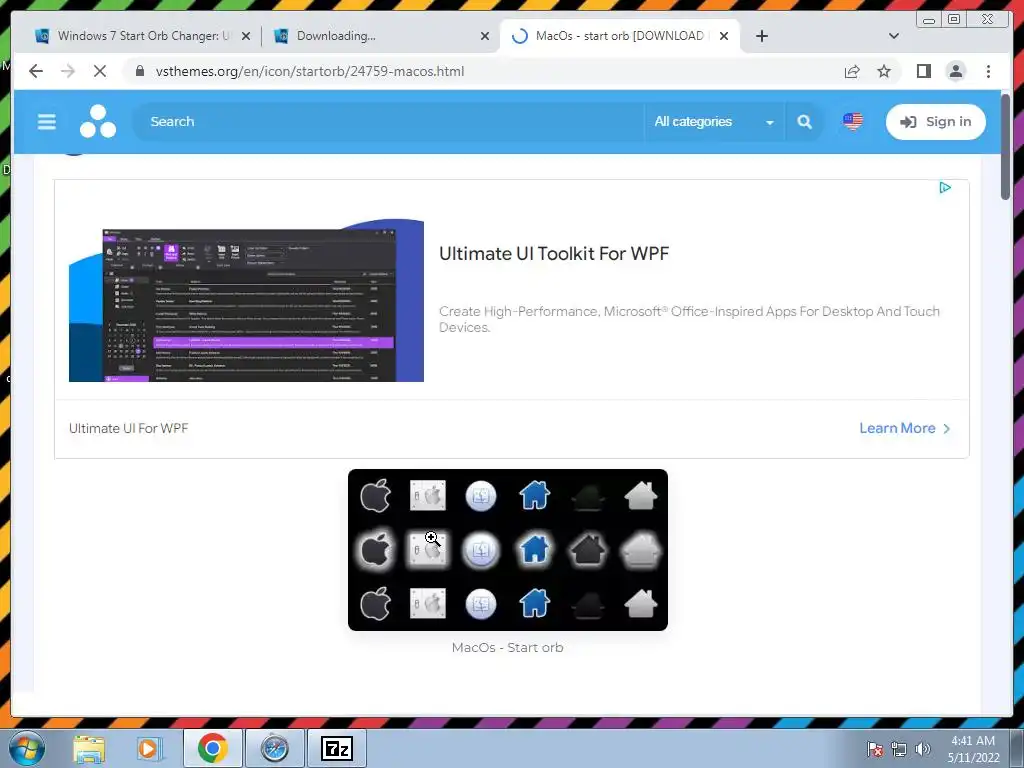Screen dimensions: 1024x768
Task: Click the Ultimate UI For WPF text
Action: pyautogui.click(x=129, y=428)
